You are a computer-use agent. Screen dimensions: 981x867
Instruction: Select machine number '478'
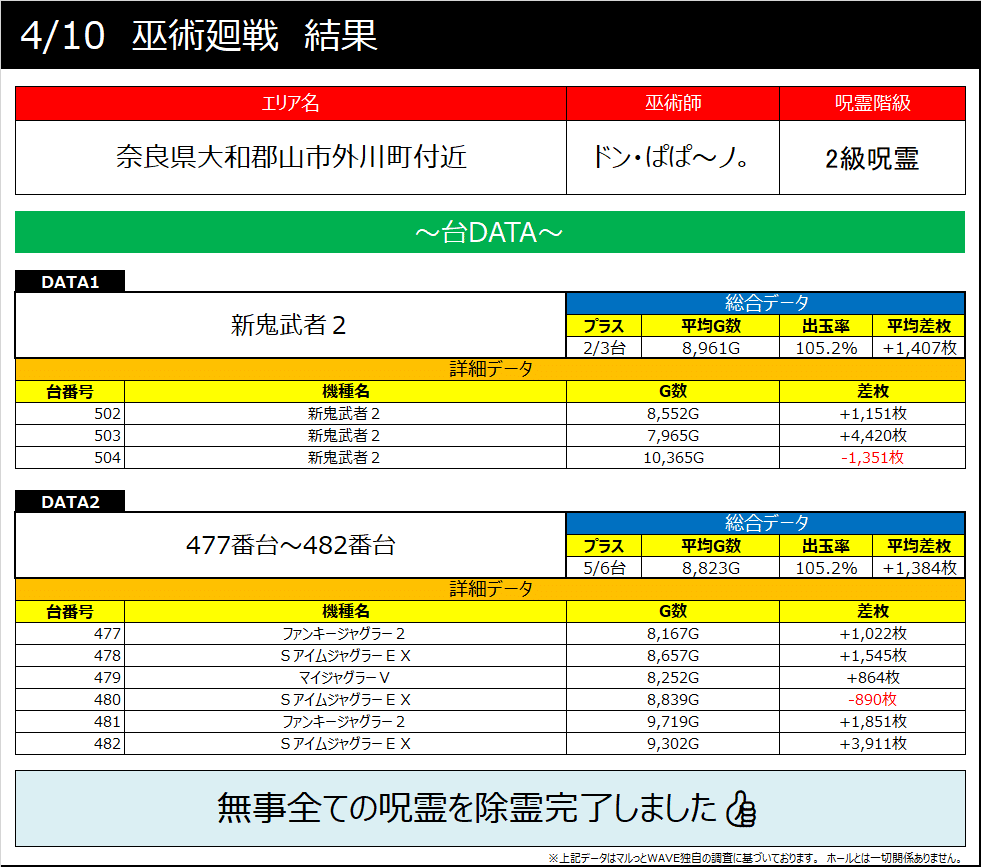pyautogui.click(x=107, y=656)
